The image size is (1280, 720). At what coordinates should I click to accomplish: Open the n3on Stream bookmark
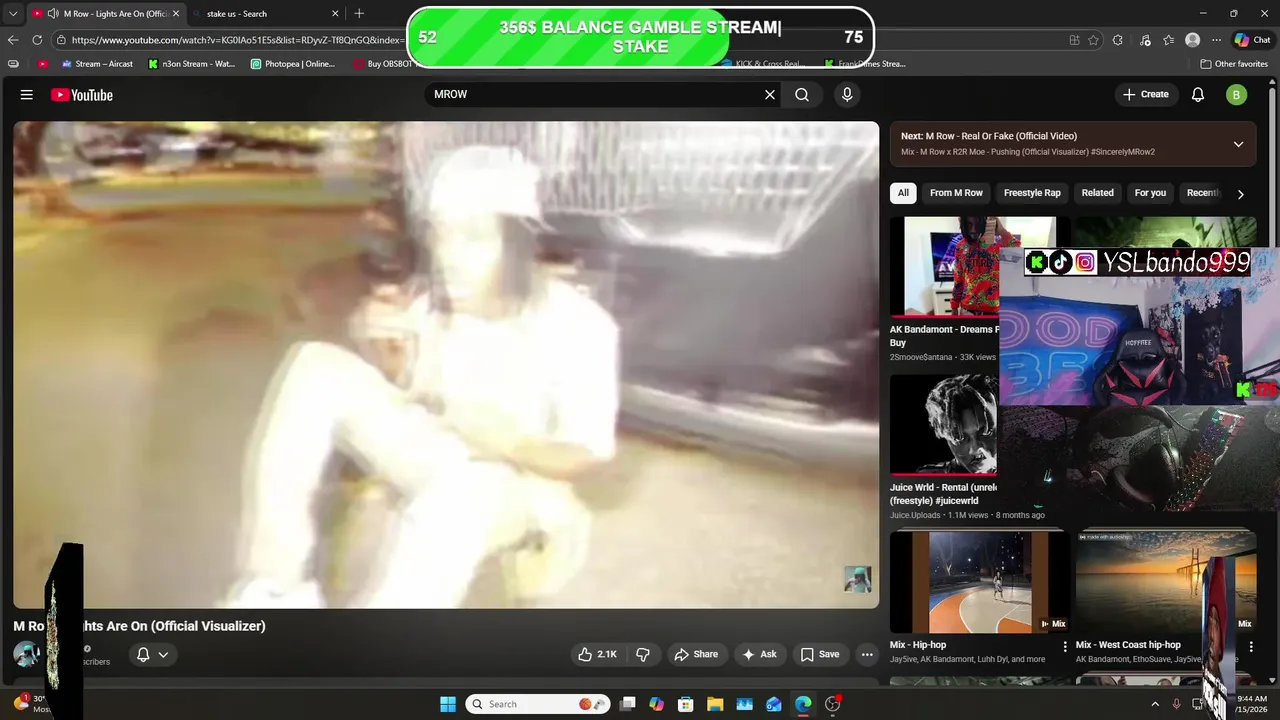pyautogui.click(x=191, y=64)
